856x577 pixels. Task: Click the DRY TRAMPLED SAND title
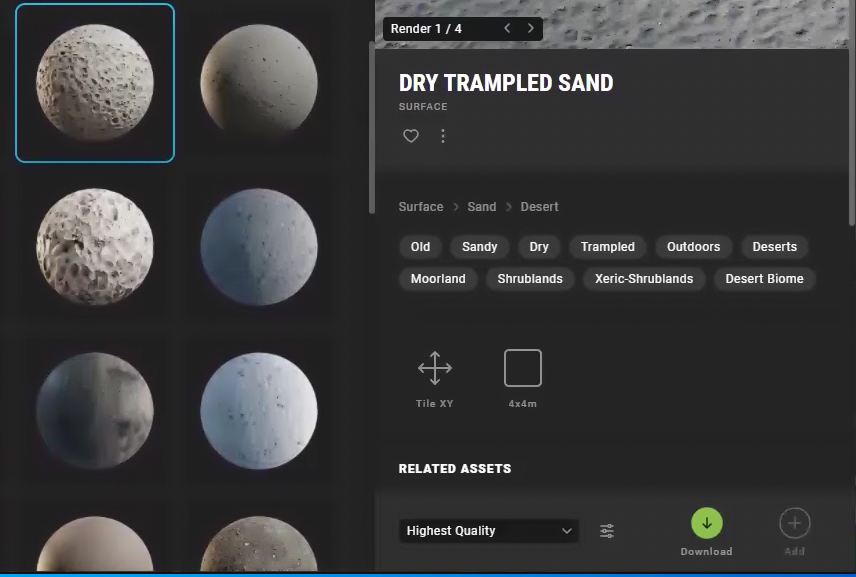pyautogui.click(x=506, y=83)
